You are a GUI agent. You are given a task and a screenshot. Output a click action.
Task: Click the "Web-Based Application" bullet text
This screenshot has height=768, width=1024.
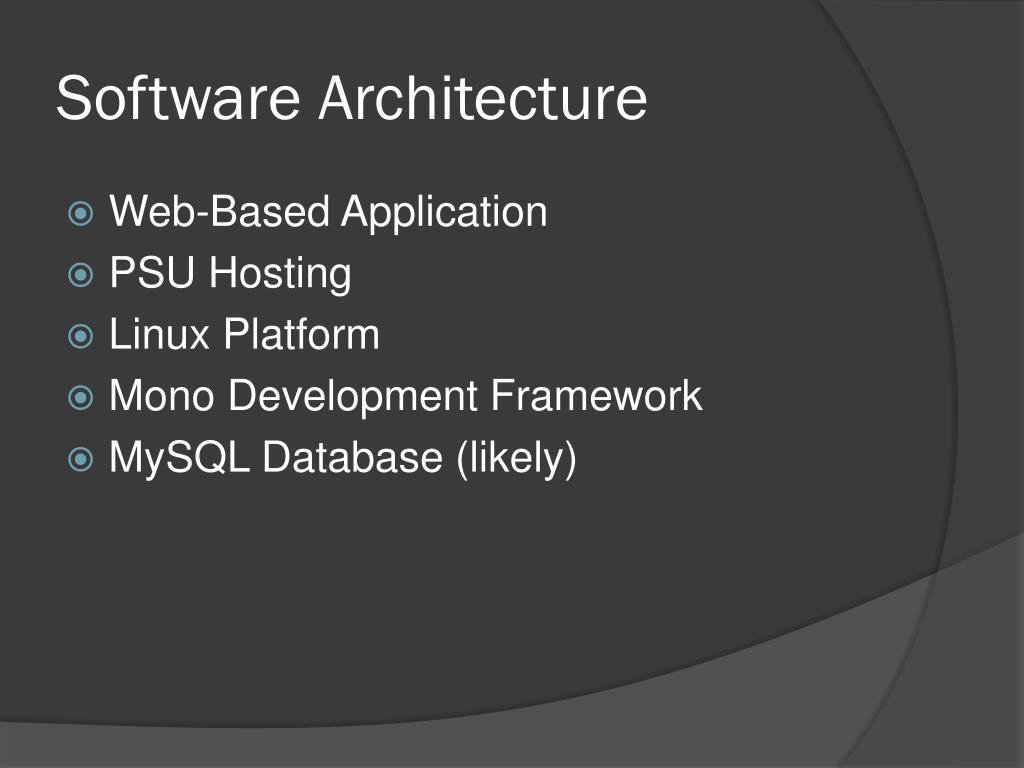(x=328, y=212)
